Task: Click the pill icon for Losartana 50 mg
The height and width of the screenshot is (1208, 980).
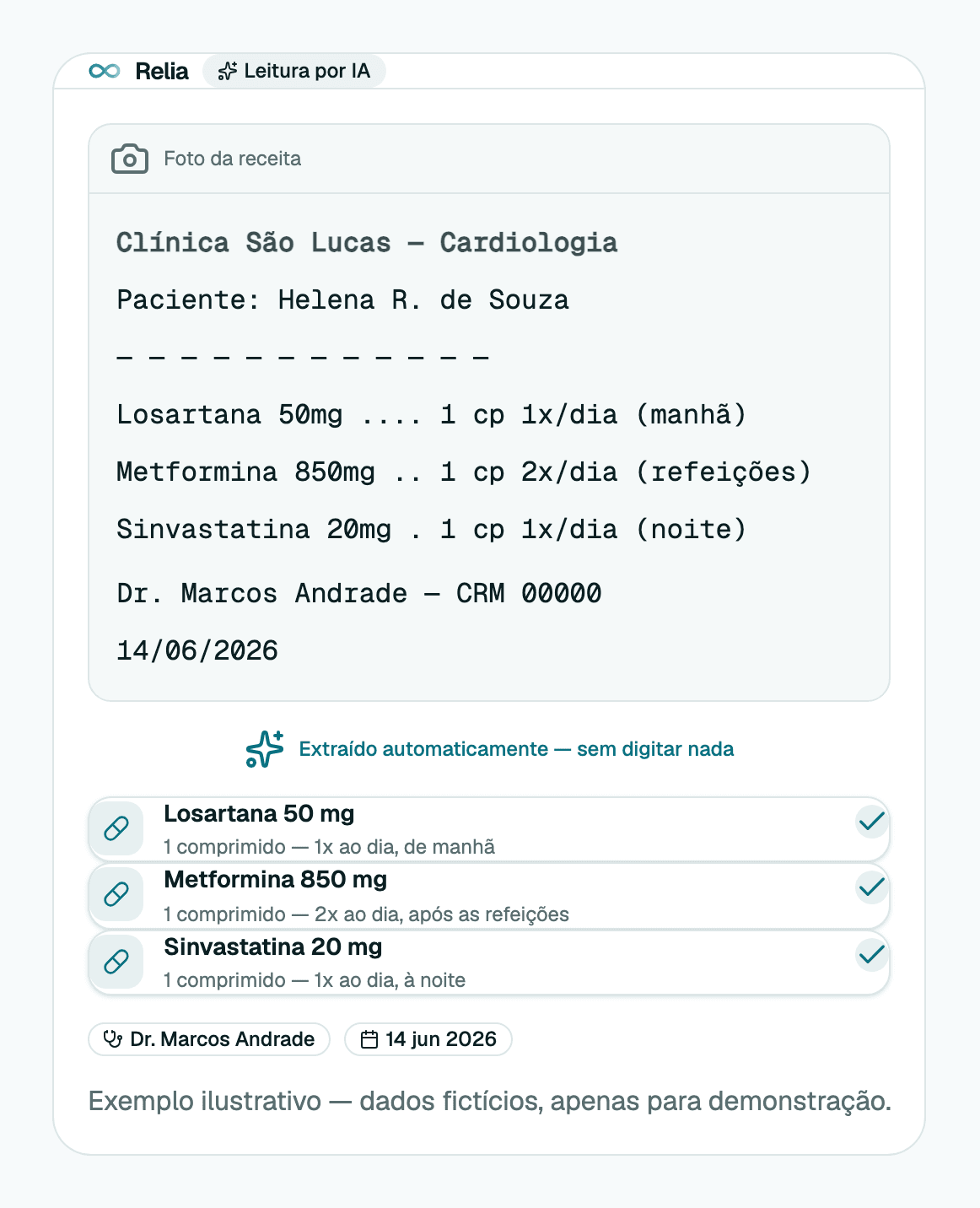Action: pos(116,828)
